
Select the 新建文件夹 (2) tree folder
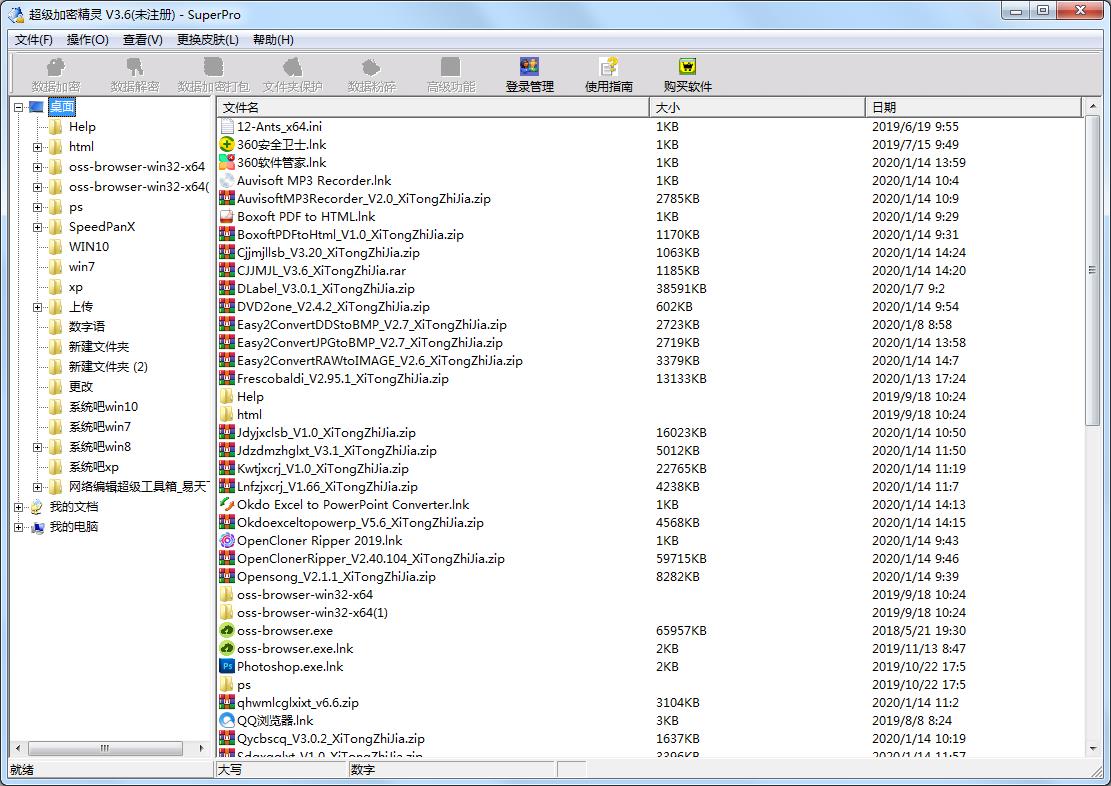(108, 367)
